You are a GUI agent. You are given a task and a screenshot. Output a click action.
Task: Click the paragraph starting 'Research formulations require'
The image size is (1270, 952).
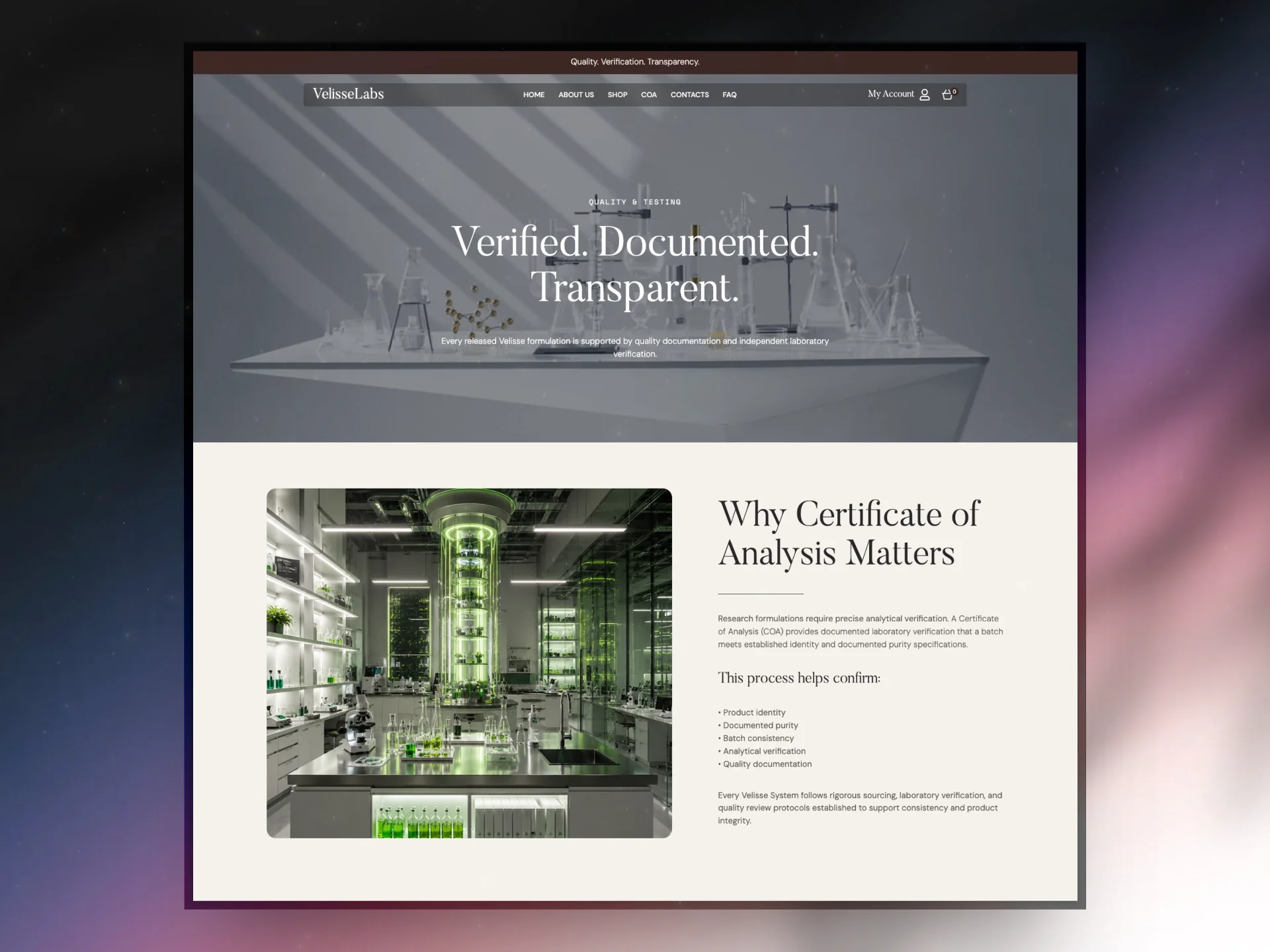[x=861, y=631]
